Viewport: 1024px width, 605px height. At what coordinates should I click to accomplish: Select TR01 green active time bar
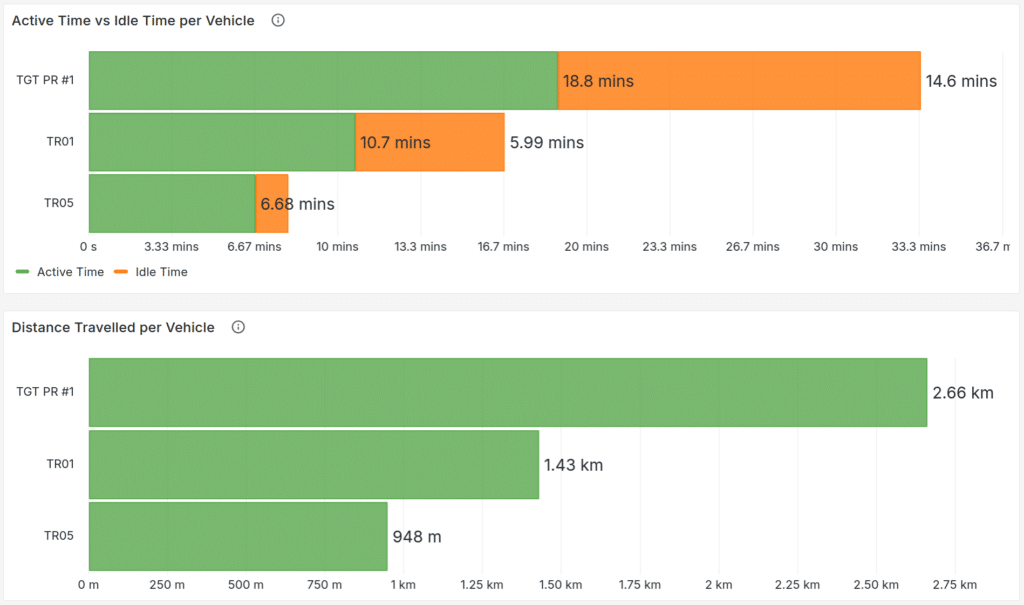click(x=222, y=142)
